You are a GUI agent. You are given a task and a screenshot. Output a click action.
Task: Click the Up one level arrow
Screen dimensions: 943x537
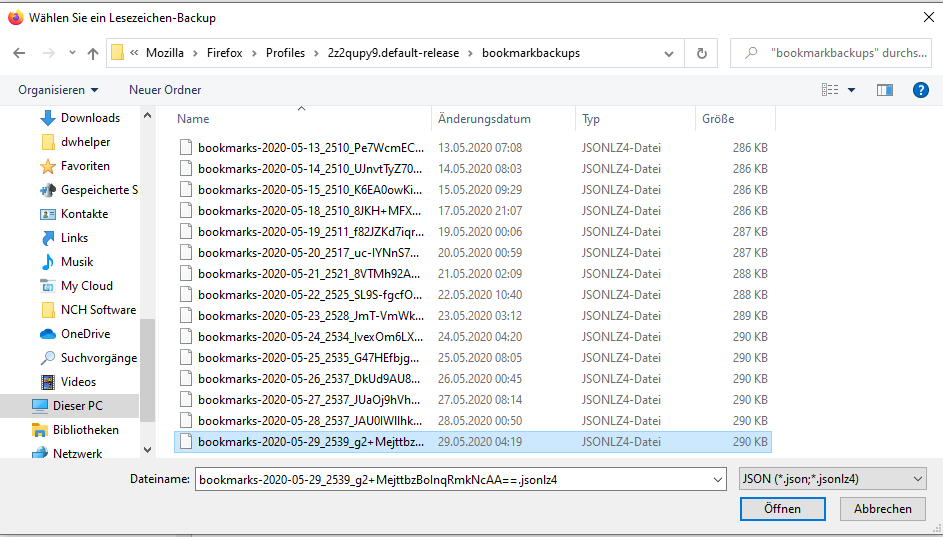tap(93, 53)
